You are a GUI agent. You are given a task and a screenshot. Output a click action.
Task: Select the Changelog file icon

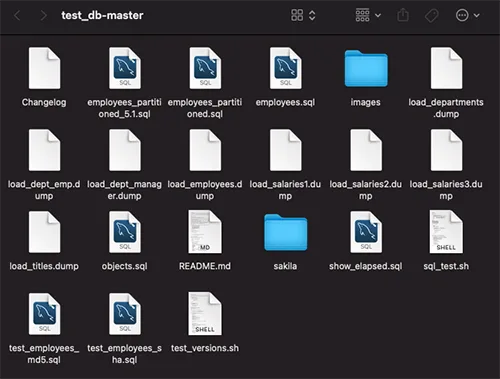[x=44, y=68]
